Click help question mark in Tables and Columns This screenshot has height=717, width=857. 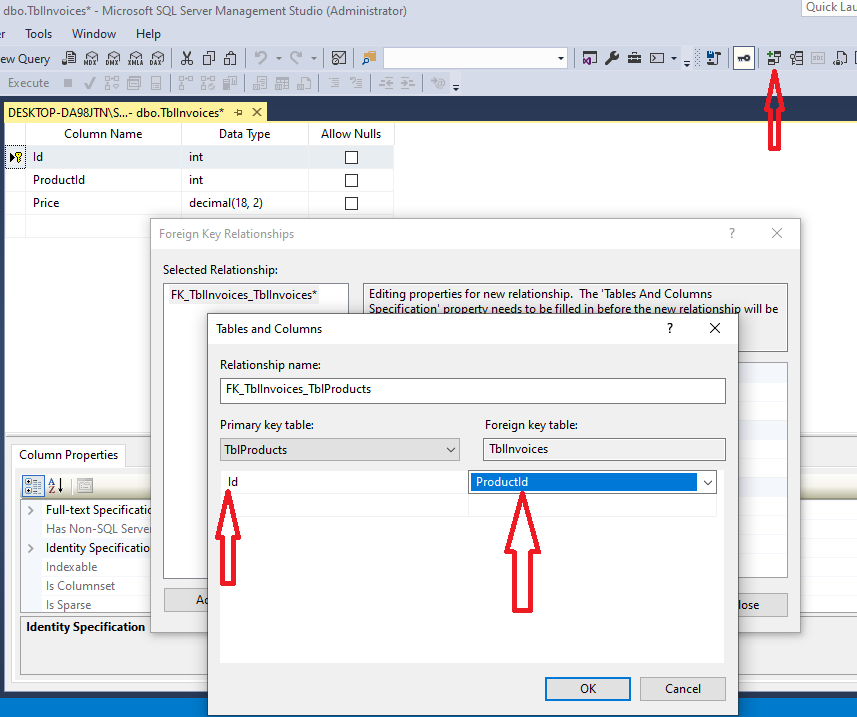click(670, 328)
